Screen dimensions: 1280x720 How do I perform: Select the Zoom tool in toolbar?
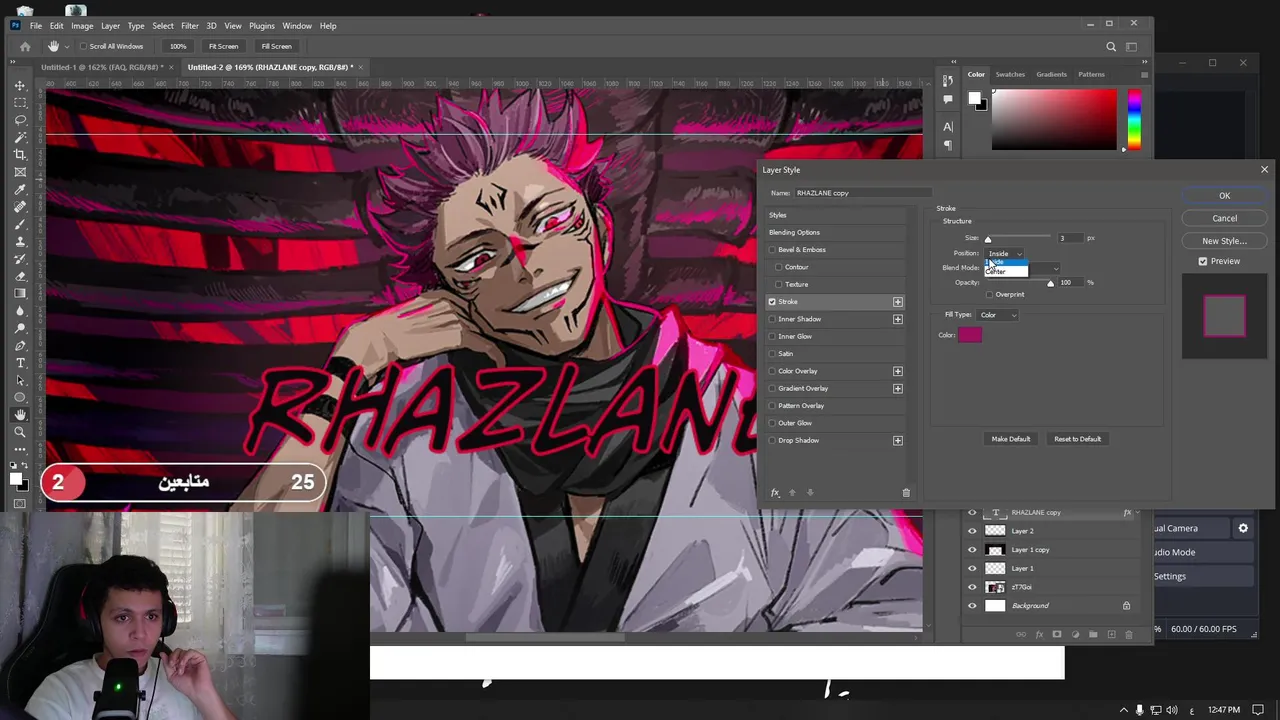pos(20,432)
